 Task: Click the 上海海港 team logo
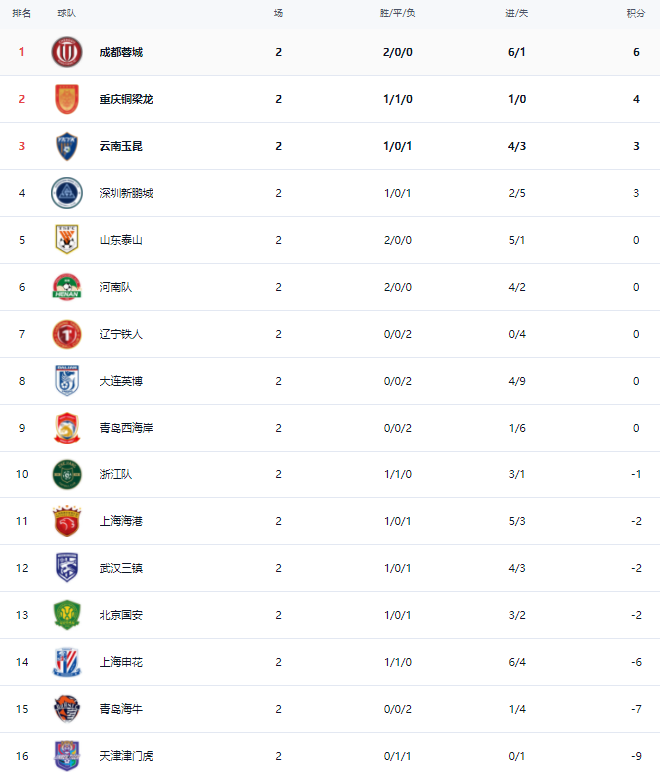[x=67, y=521]
